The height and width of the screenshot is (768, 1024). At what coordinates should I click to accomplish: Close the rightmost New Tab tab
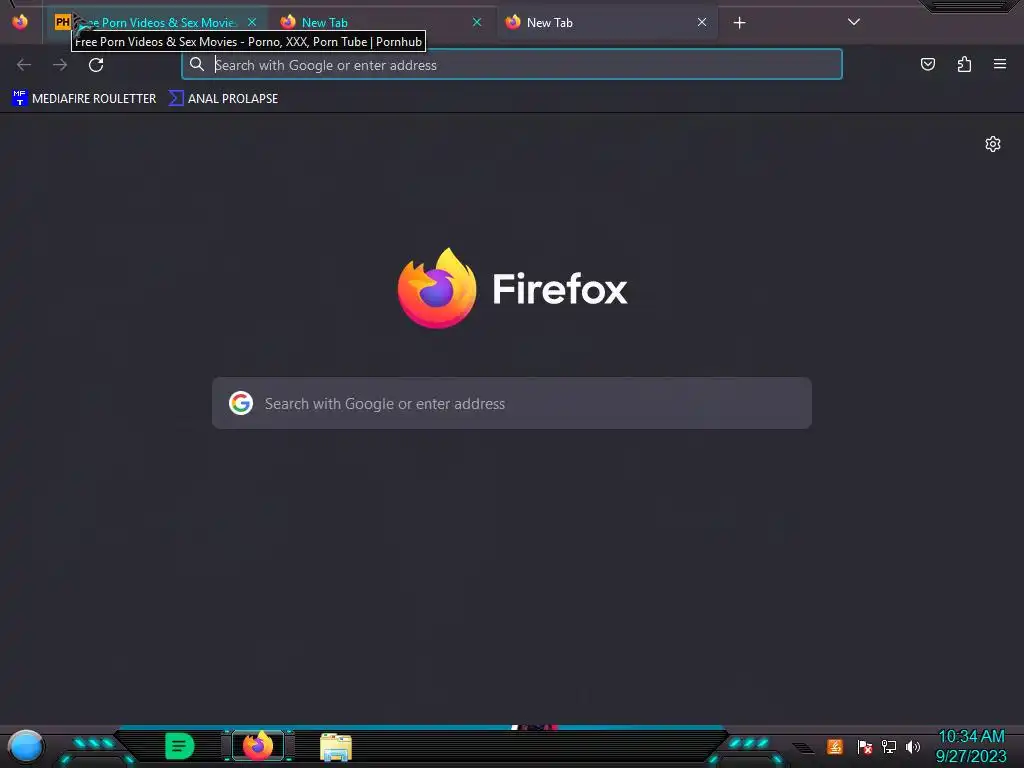pos(702,22)
